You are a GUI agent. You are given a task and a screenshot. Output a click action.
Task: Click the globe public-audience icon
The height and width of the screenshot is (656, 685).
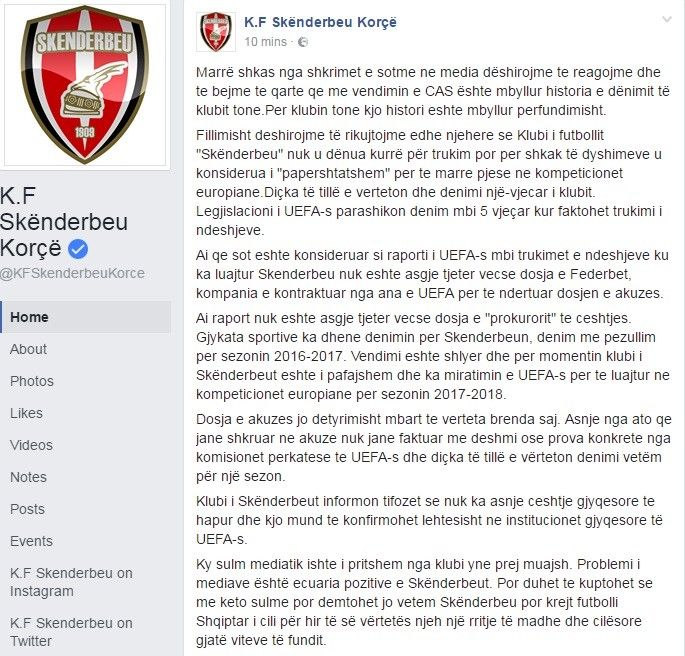pyautogui.click(x=303, y=42)
